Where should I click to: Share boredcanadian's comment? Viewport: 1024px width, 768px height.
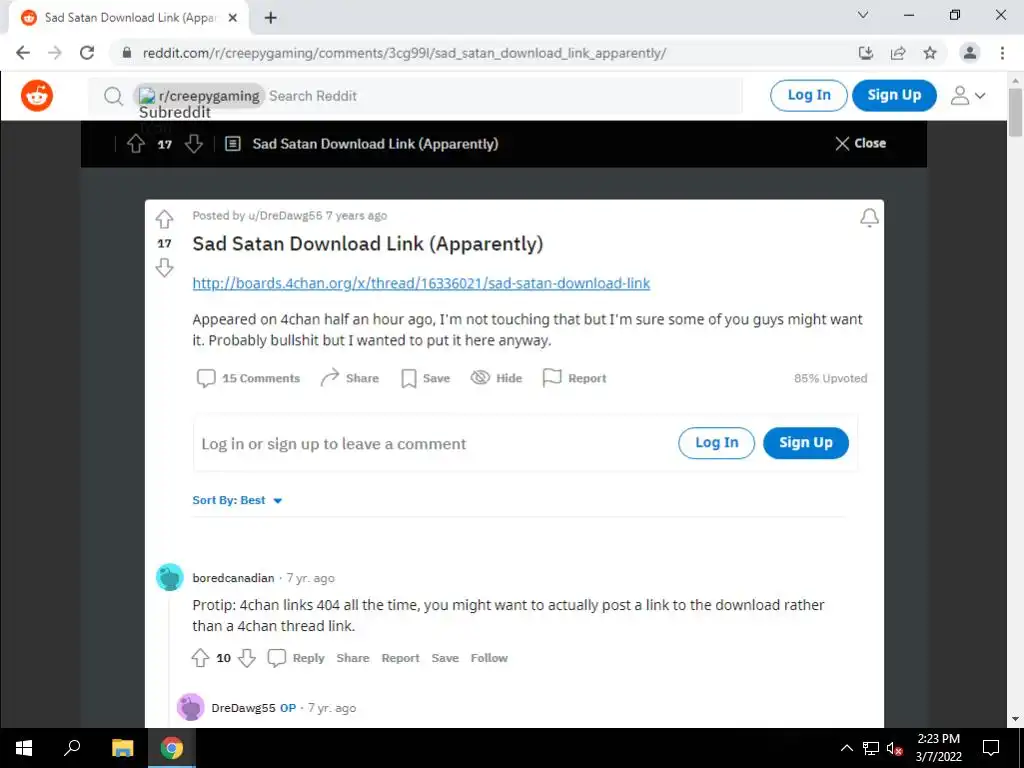point(353,658)
